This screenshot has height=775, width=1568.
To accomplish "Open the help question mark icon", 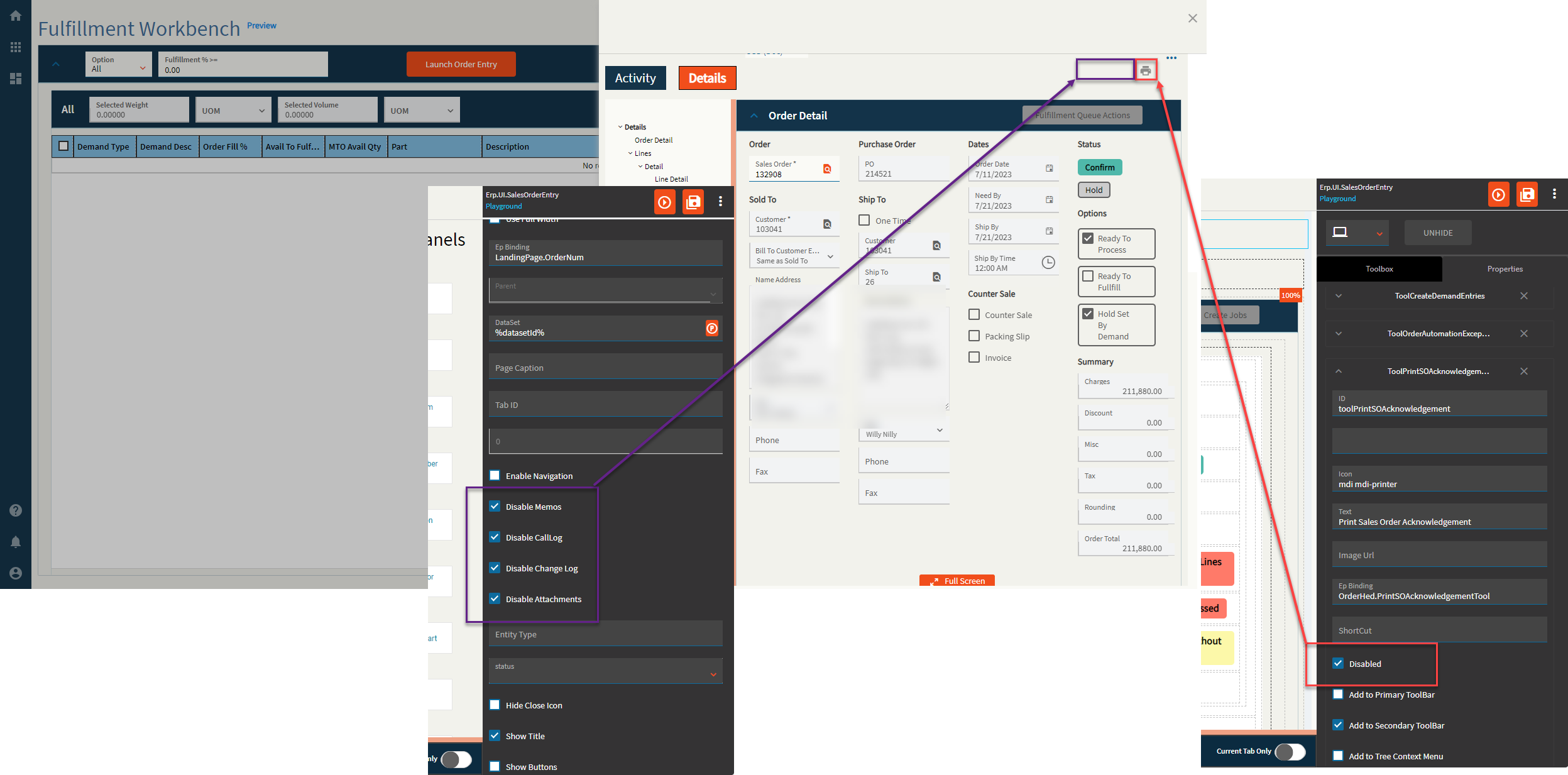I will (x=16, y=510).
